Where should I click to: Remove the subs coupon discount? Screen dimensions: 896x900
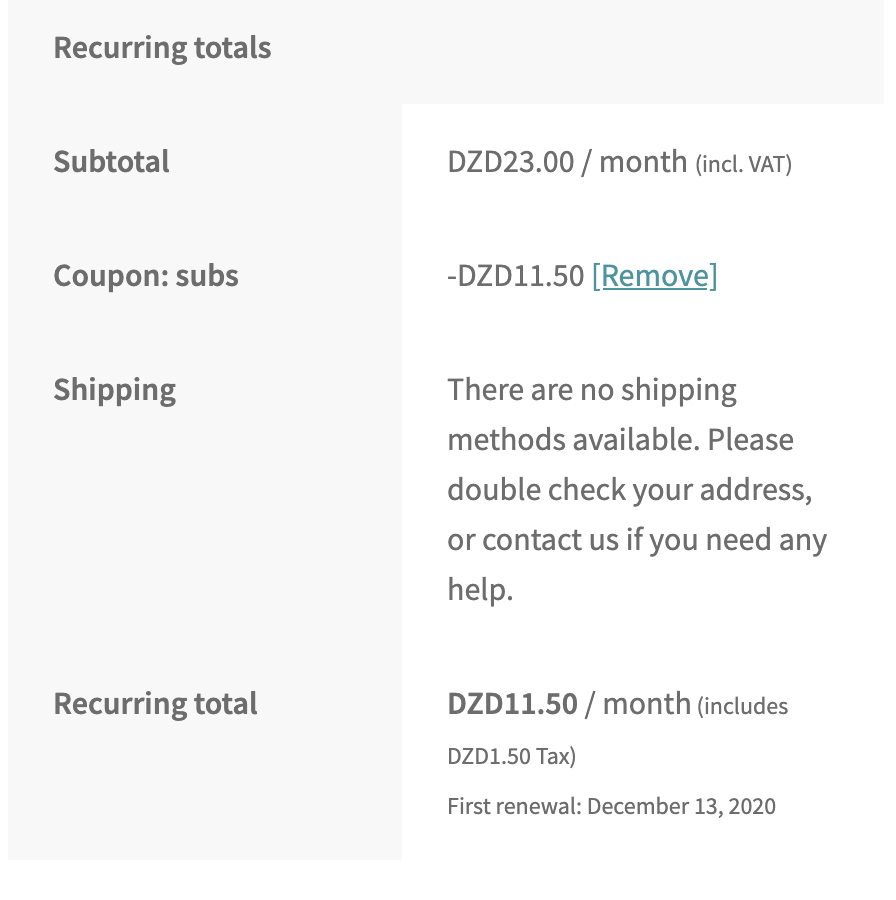[x=655, y=276]
